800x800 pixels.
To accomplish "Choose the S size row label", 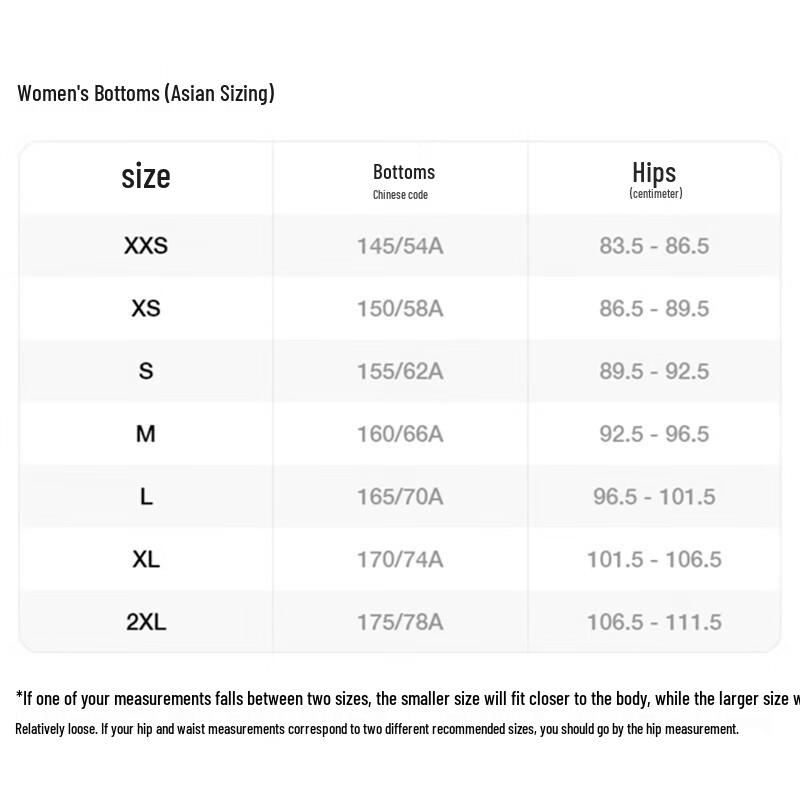I will pyautogui.click(x=146, y=371).
